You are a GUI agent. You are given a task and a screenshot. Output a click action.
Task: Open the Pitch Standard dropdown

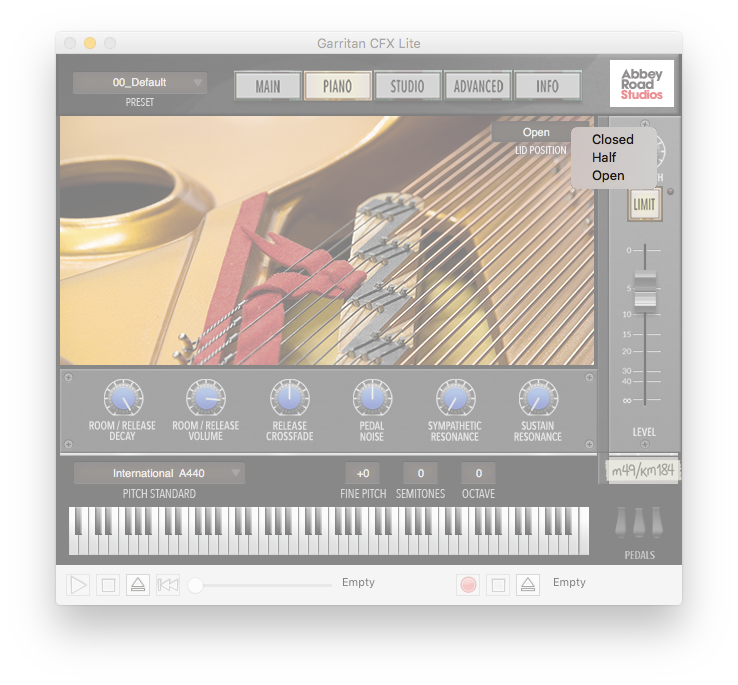click(x=159, y=473)
